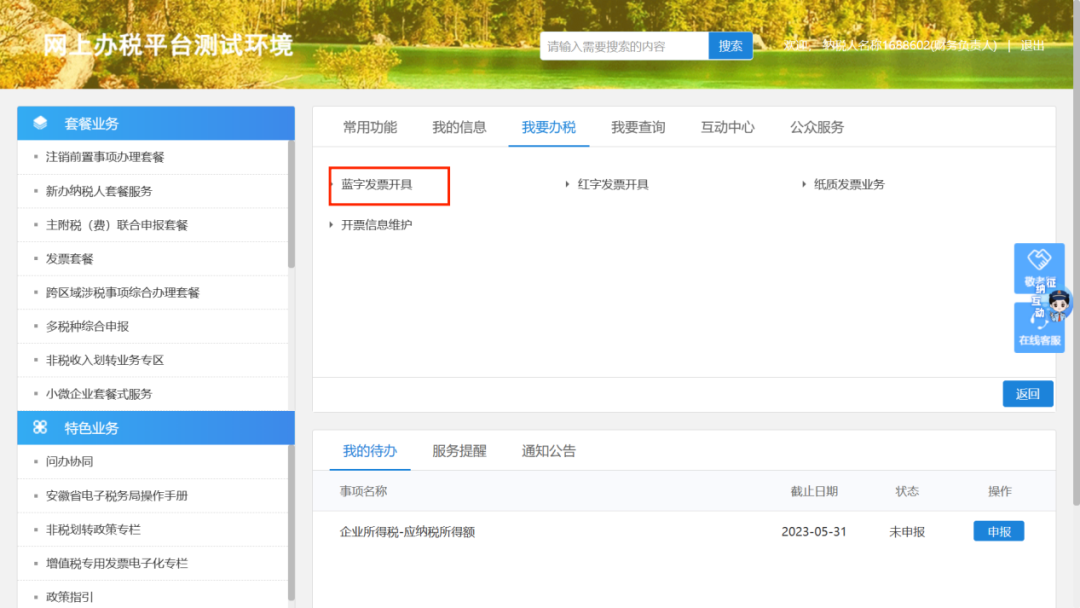Screen dimensions: 1080x608
Task: Open the 互动中心 tab
Action: click(x=728, y=127)
